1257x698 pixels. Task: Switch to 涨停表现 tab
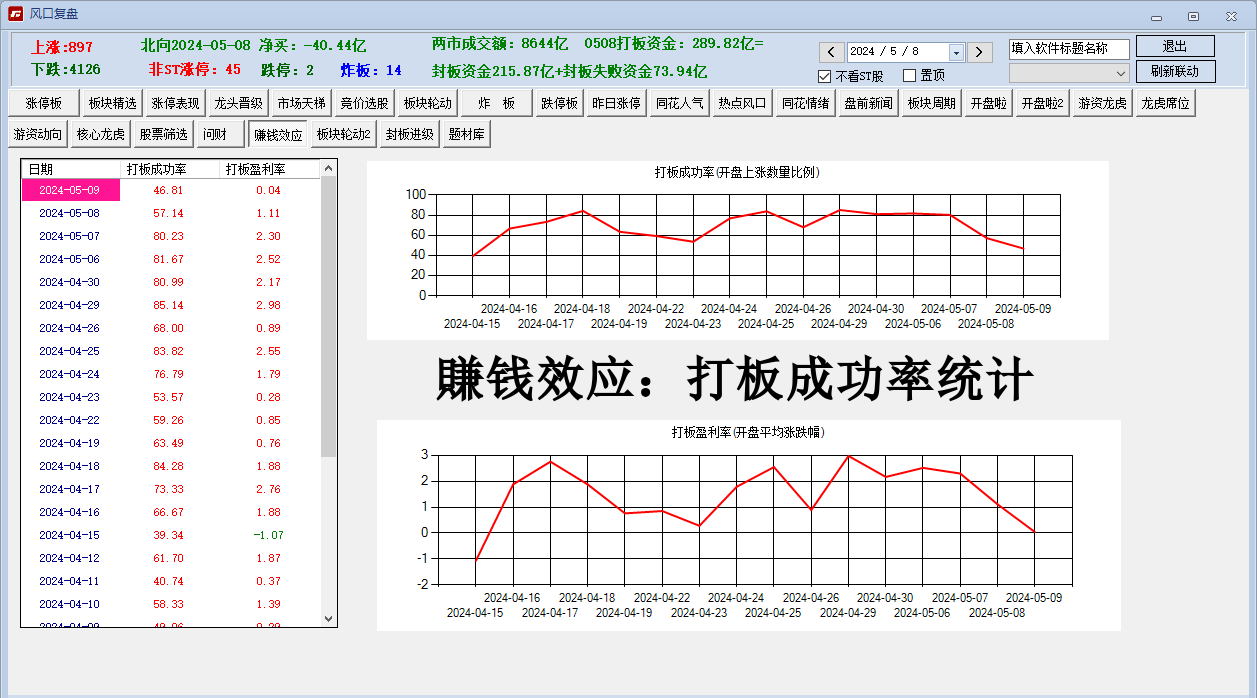click(175, 103)
